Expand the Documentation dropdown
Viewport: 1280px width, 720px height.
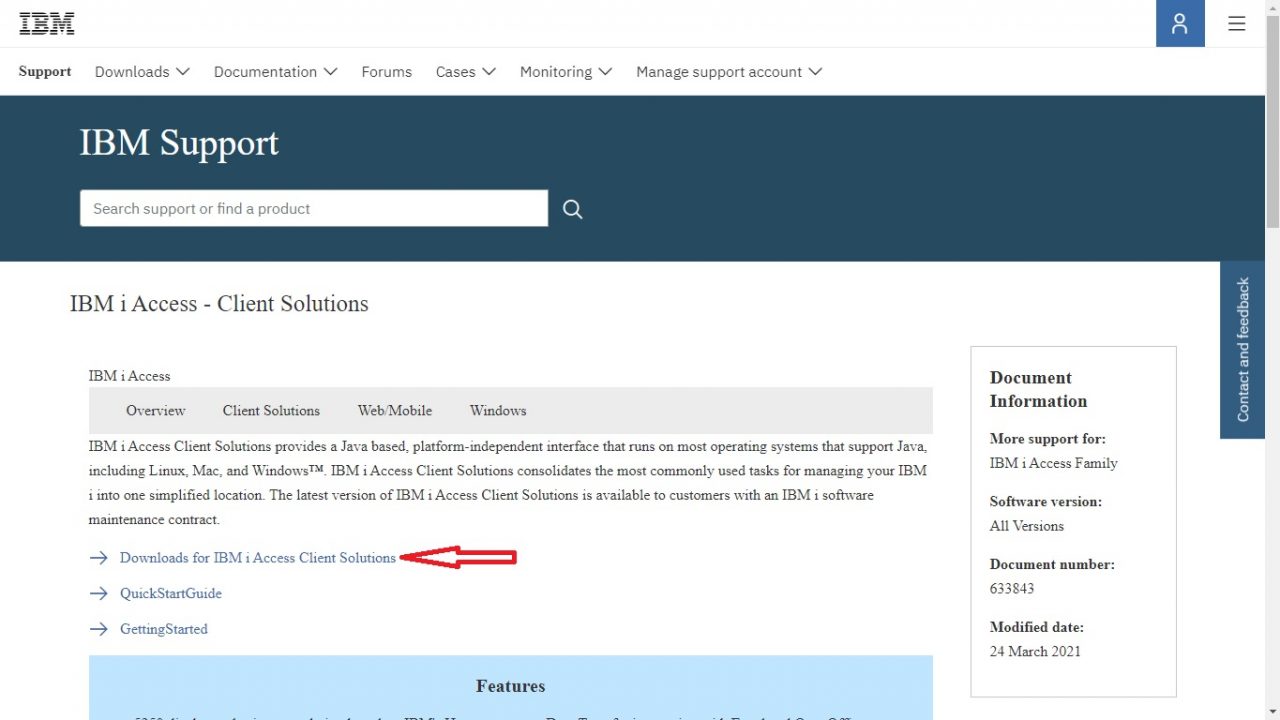tap(275, 71)
